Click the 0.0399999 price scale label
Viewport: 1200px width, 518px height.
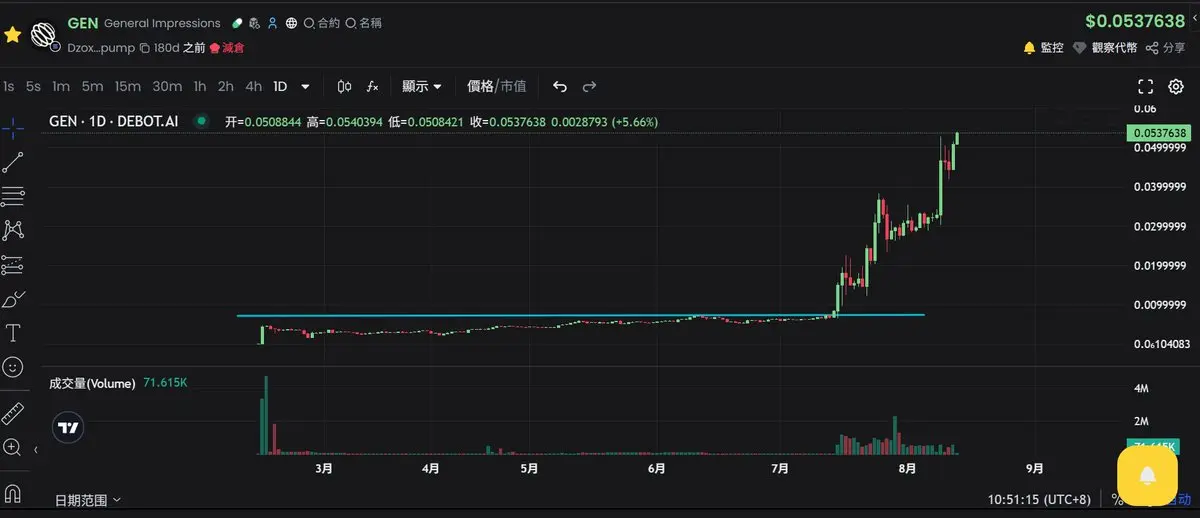pyautogui.click(x=1159, y=187)
